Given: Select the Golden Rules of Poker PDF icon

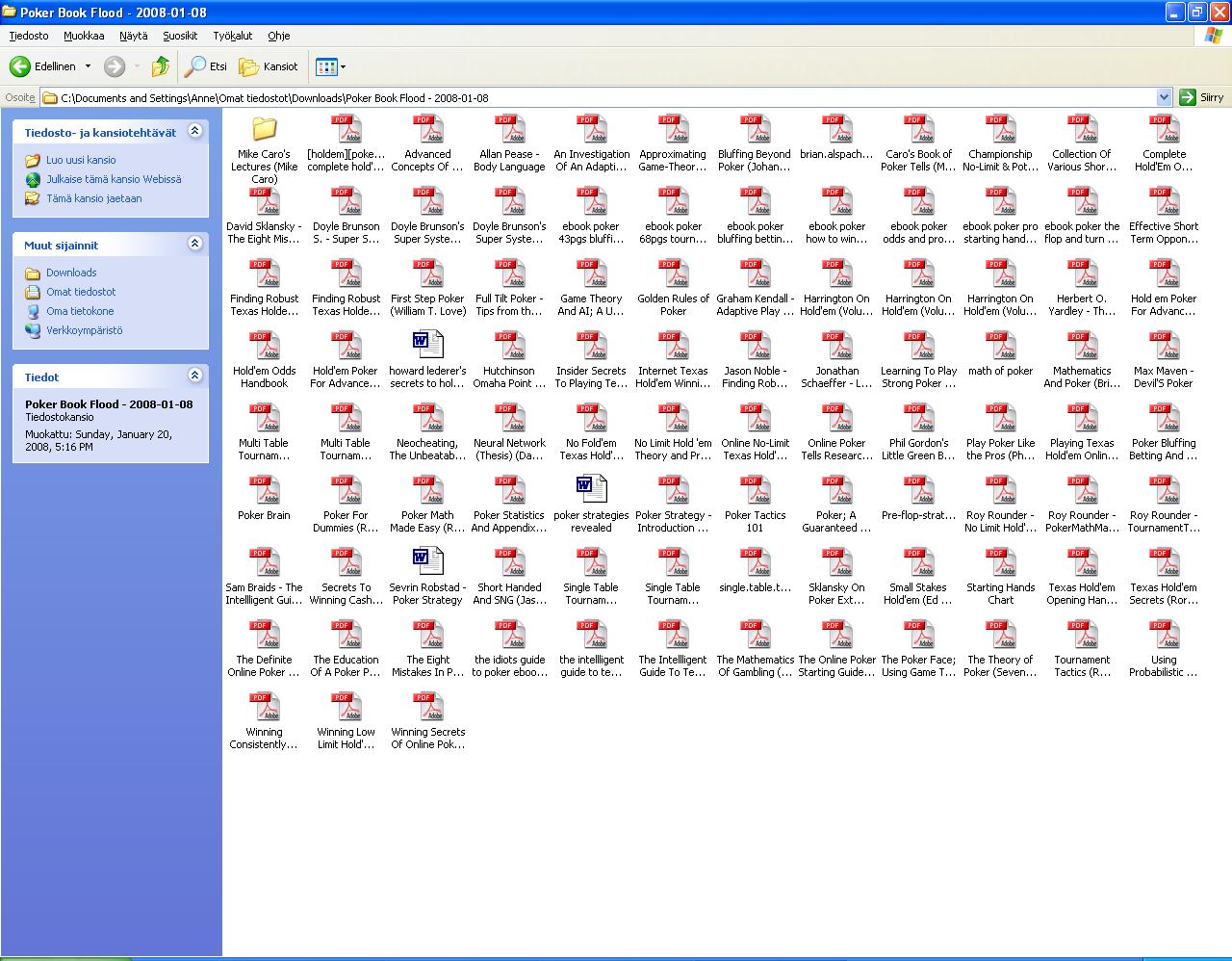Looking at the screenshot, I should click(673, 273).
